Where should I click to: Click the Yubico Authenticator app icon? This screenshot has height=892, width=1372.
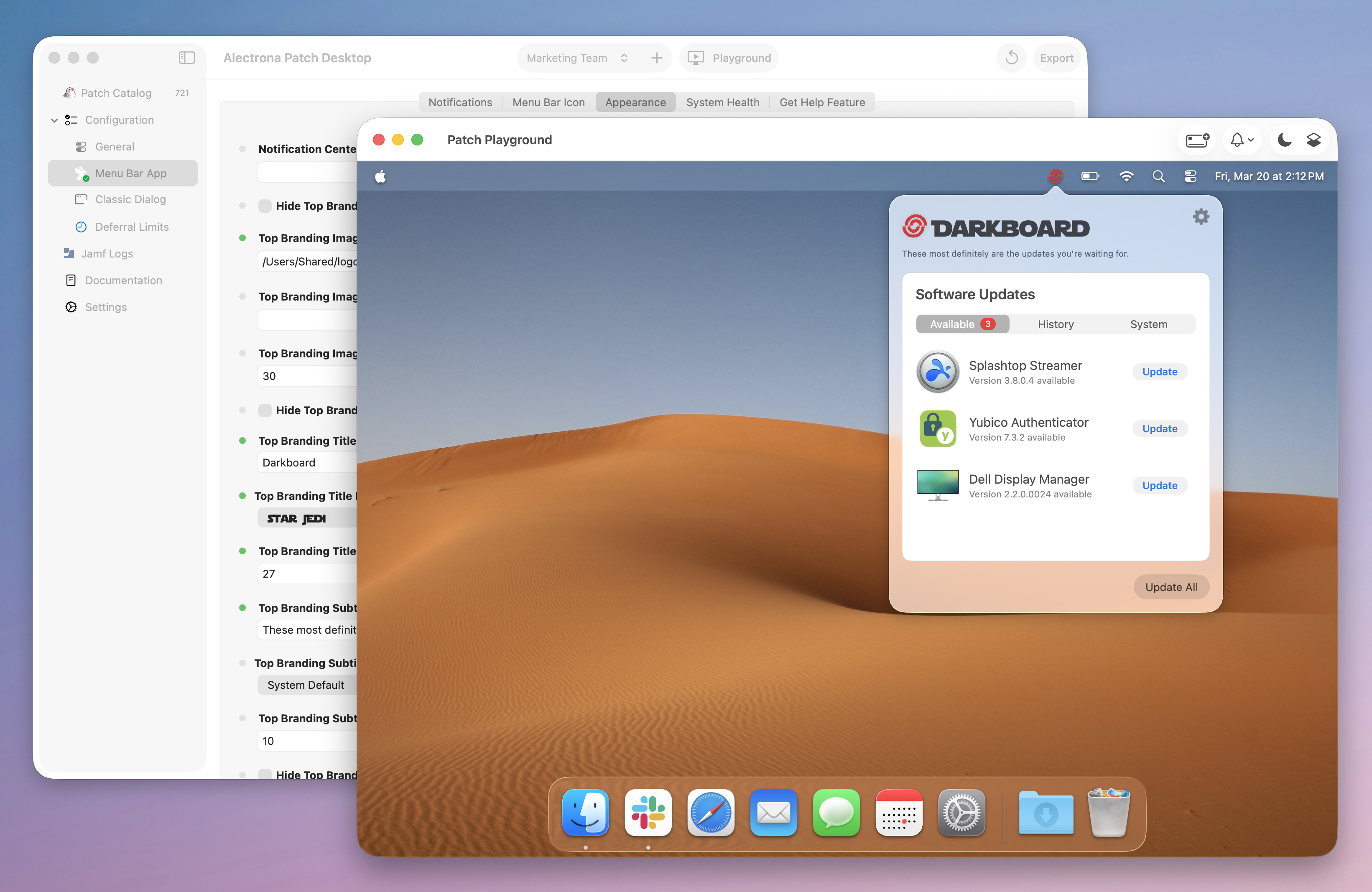tap(938, 429)
